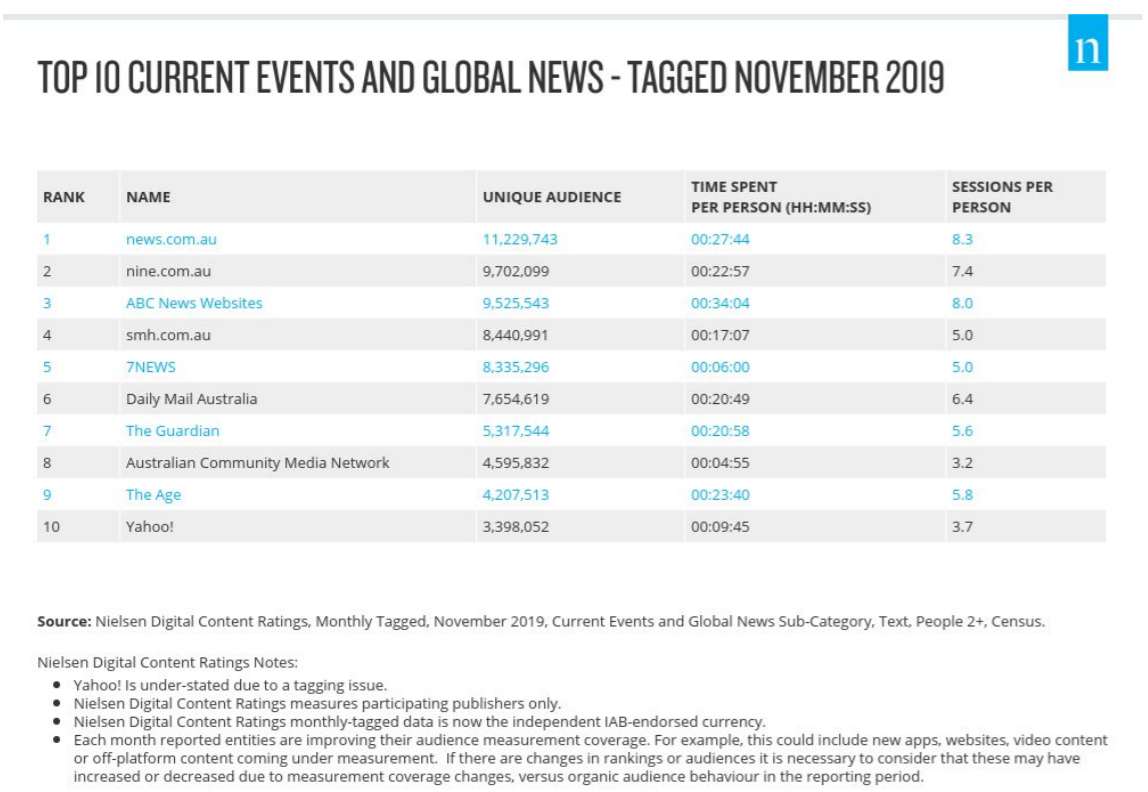Click the Unique Audience column header

tap(551, 197)
